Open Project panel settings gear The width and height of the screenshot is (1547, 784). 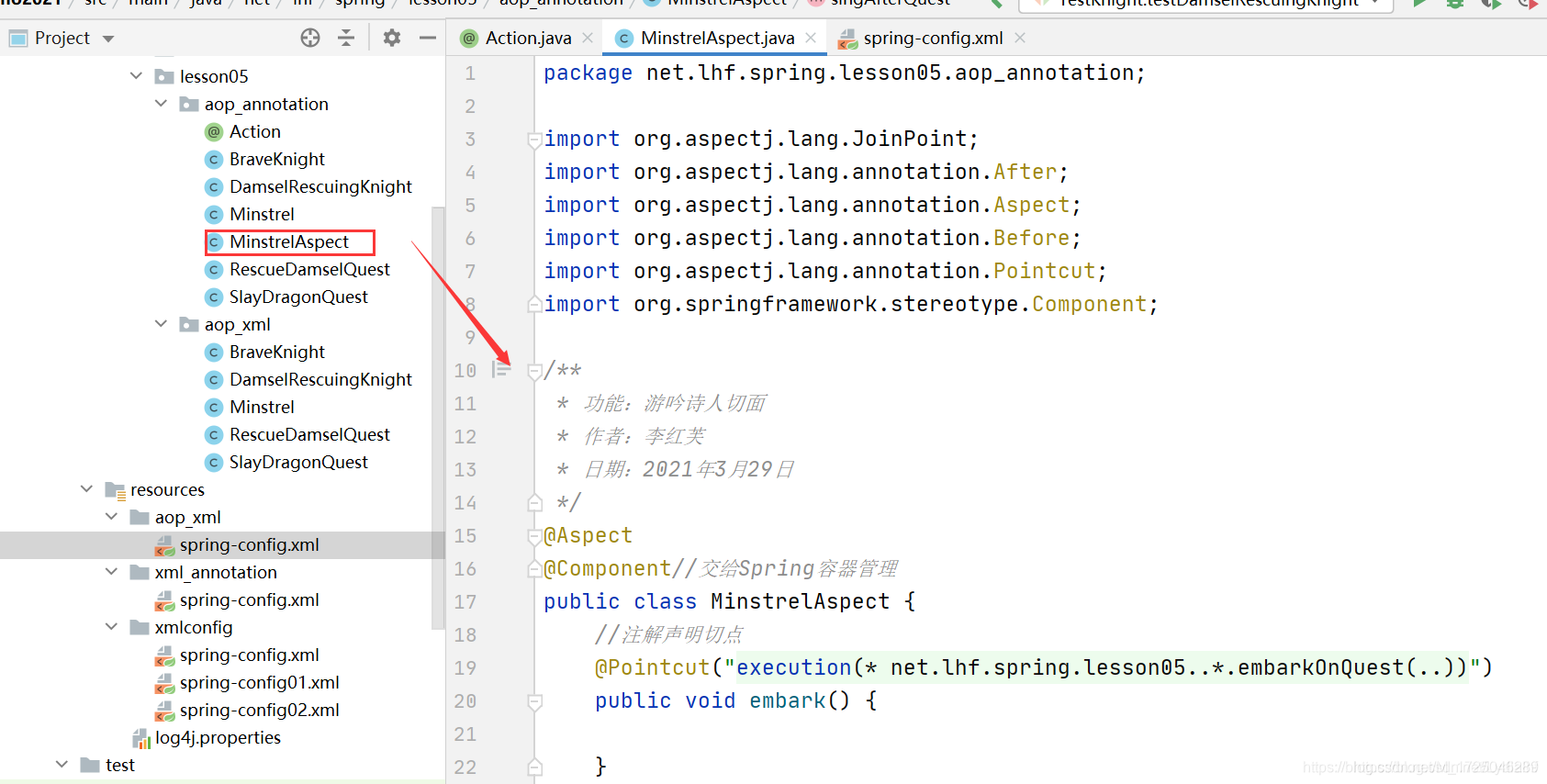coord(392,38)
